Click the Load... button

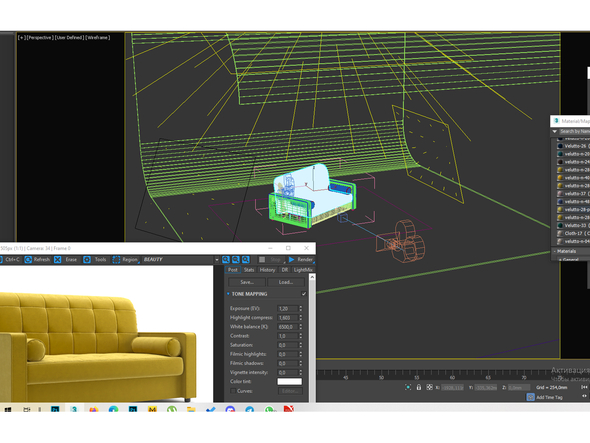(286, 282)
